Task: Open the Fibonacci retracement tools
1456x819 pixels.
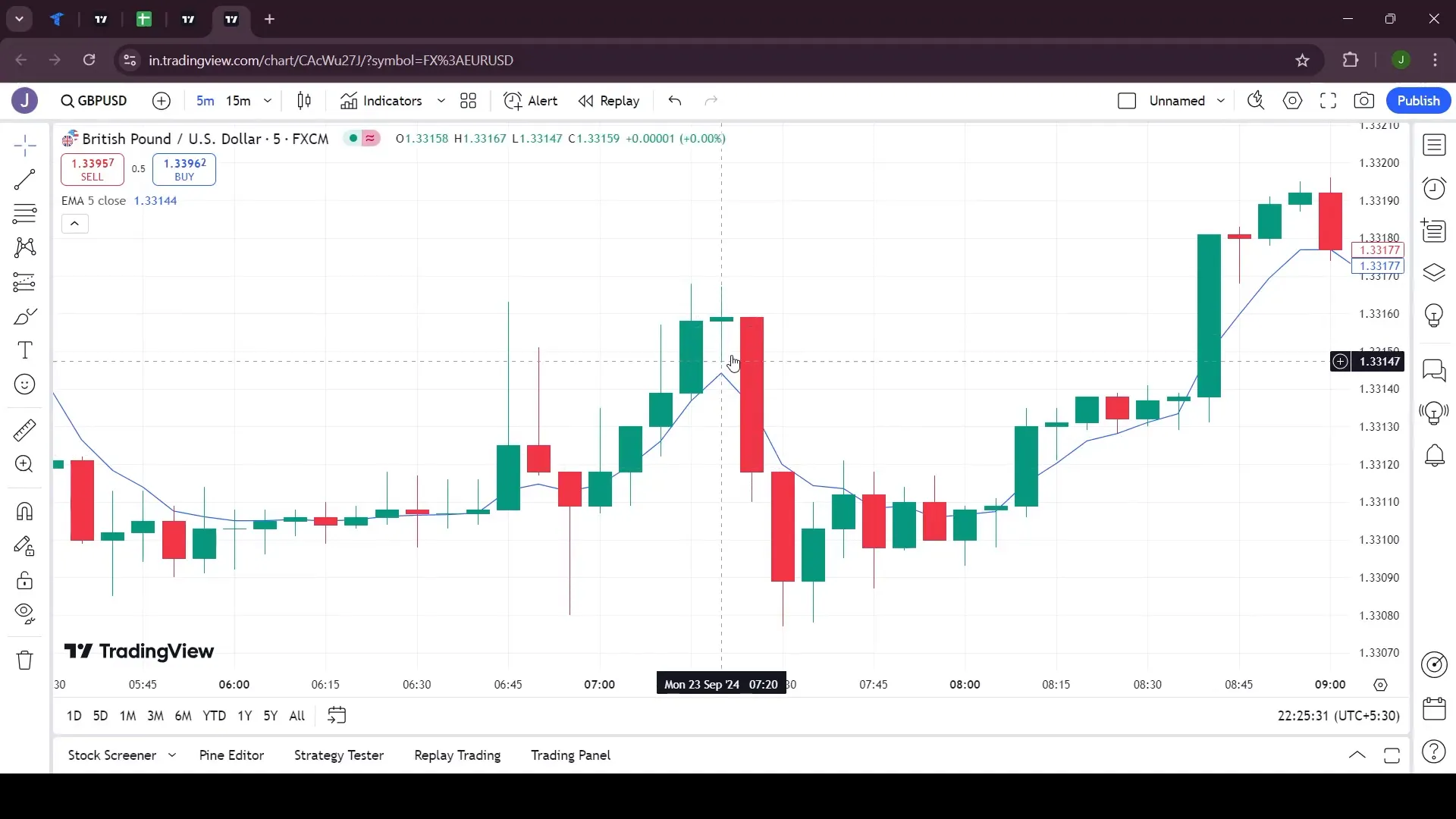Action: click(x=24, y=214)
